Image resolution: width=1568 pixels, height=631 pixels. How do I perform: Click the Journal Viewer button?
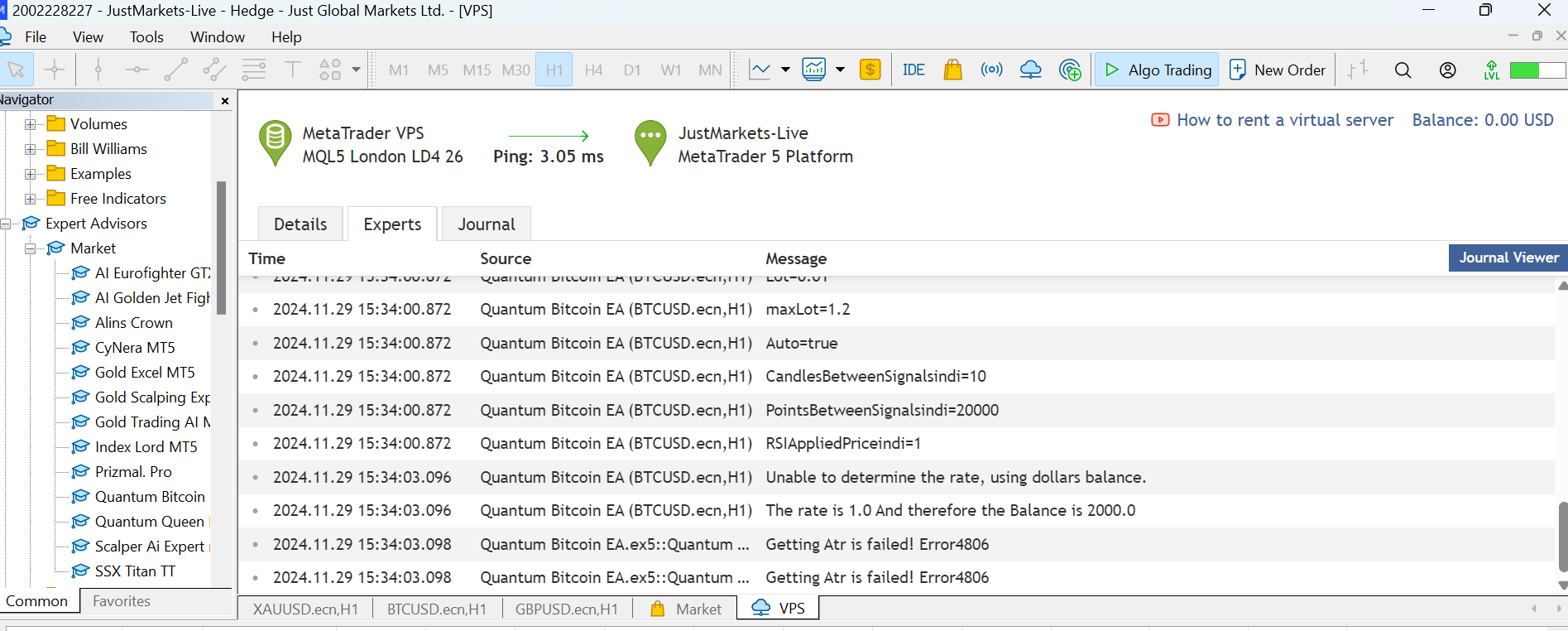click(x=1508, y=258)
